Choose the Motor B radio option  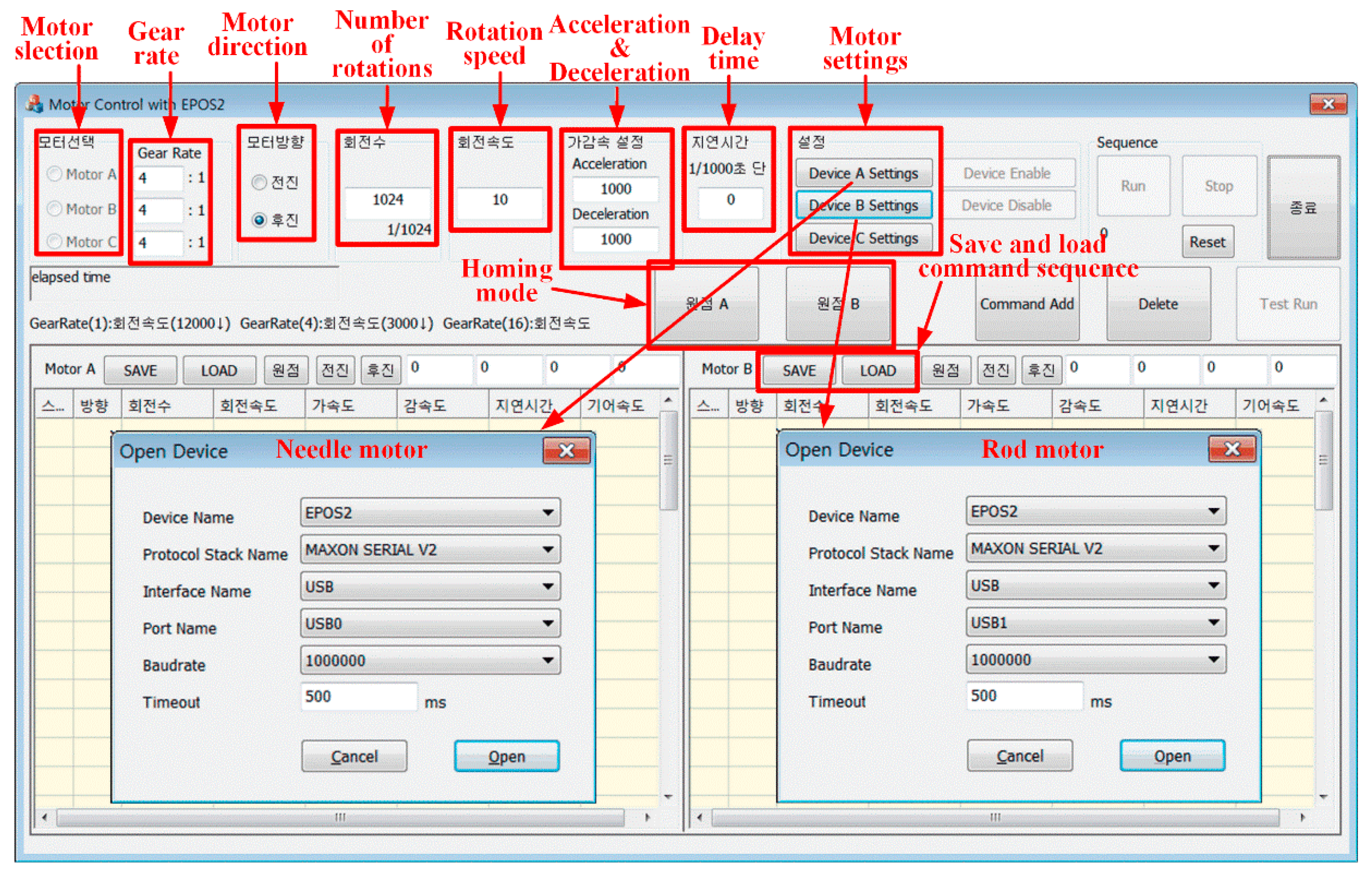[x=55, y=209]
